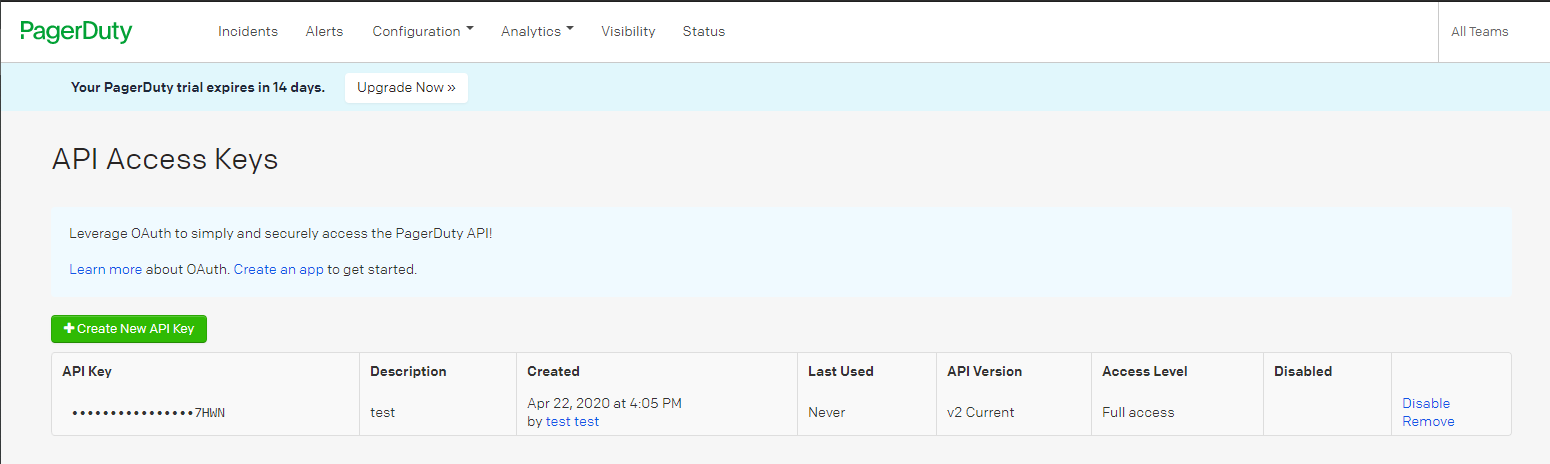
Task: Click the Description column header
Action: pyautogui.click(x=408, y=371)
